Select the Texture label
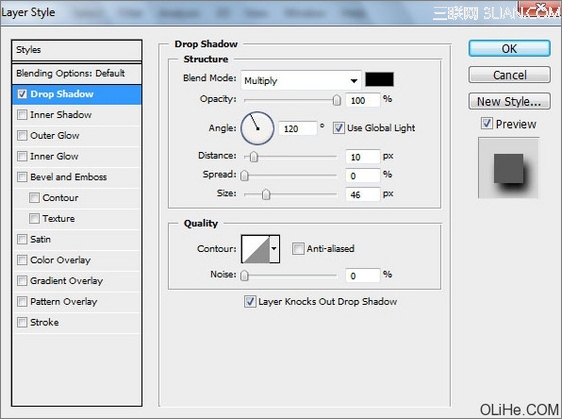 coord(59,218)
